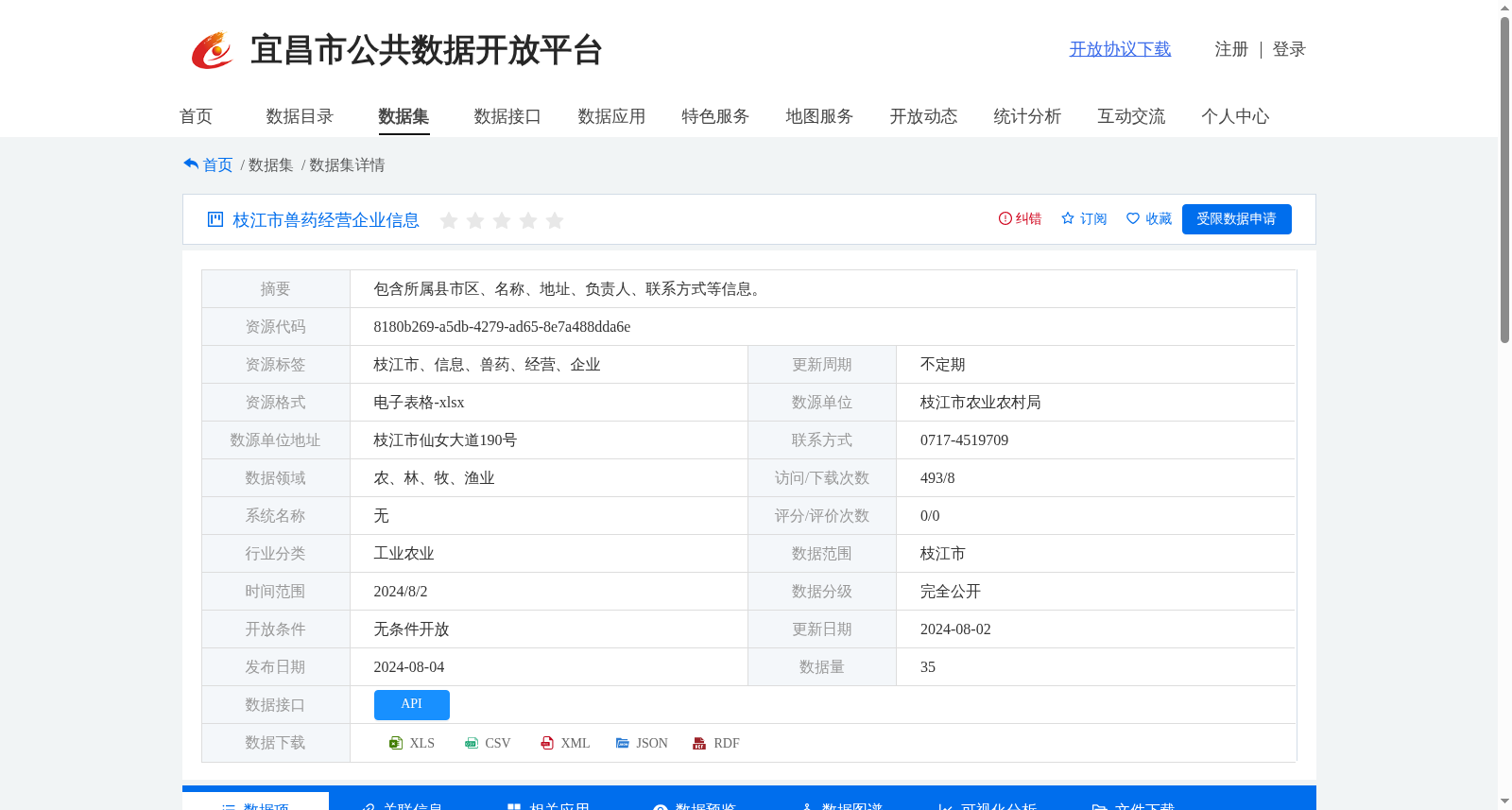Rate the dataset five stars
Viewport: 1512px width, 810px height.
tap(555, 220)
